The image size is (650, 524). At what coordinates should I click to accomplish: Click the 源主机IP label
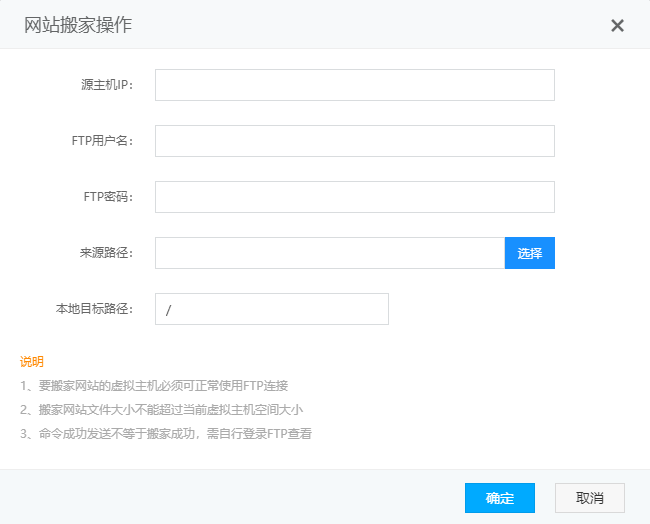[x=107, y=85]
